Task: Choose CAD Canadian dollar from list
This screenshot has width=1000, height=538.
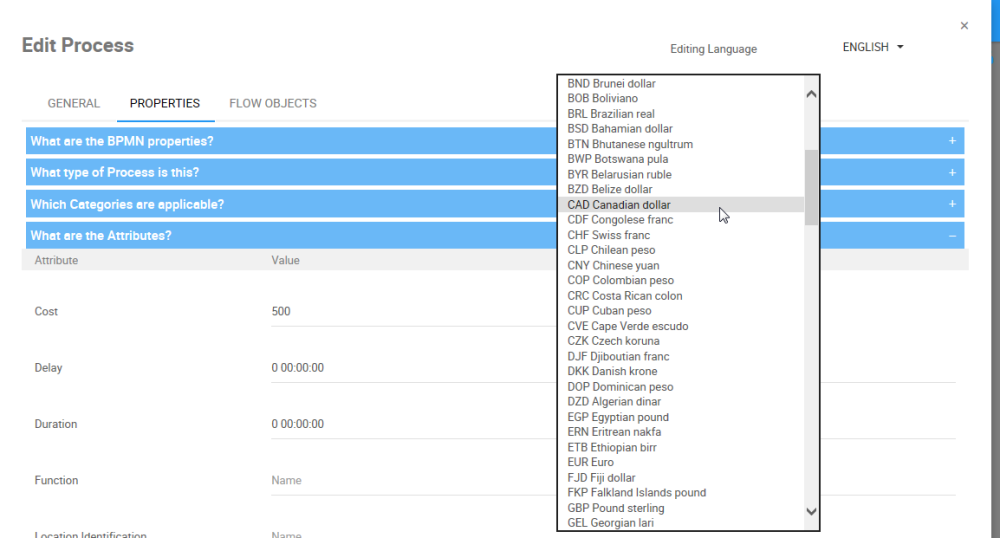Action: [x=619, y=205]
